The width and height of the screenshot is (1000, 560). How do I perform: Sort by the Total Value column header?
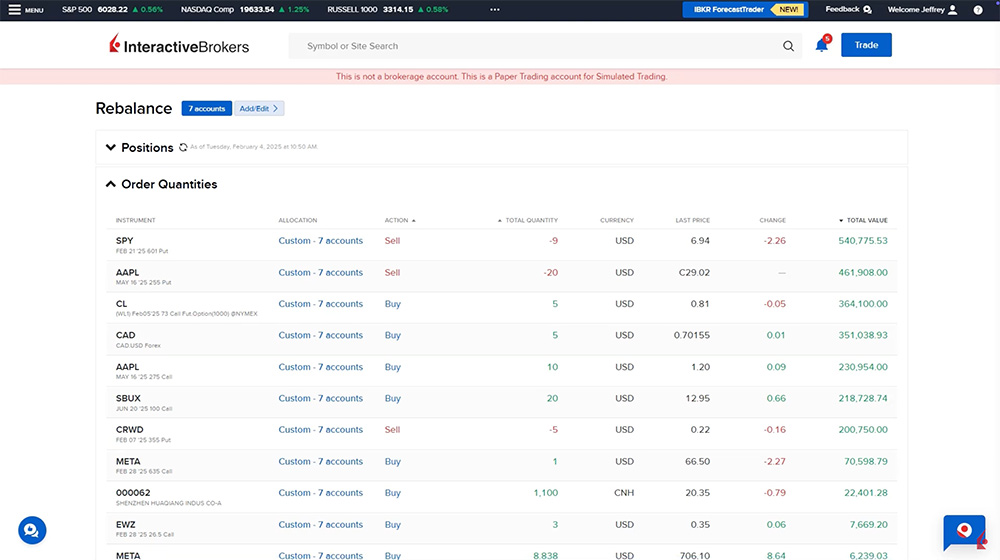(x=866, y=220)
